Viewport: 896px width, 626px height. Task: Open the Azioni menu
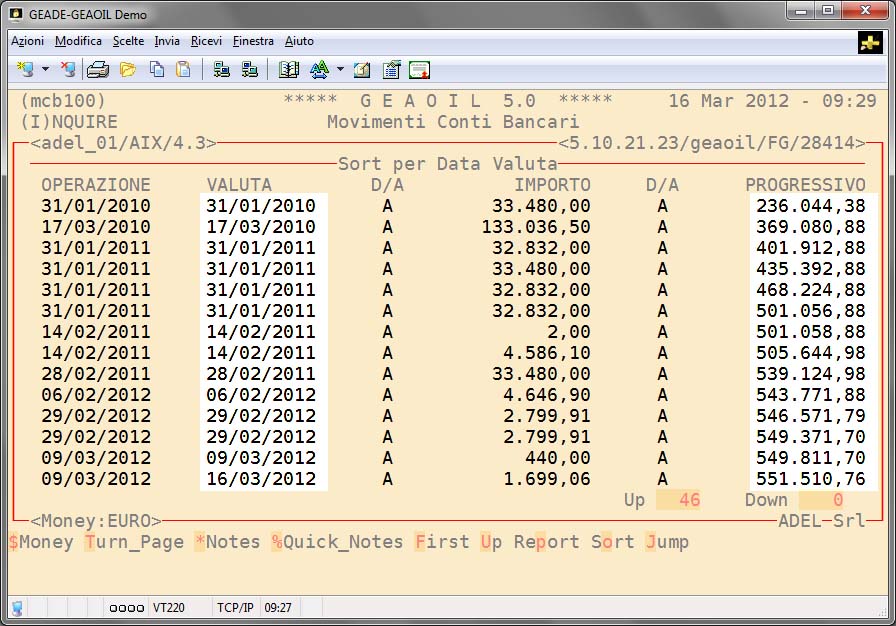27,41
